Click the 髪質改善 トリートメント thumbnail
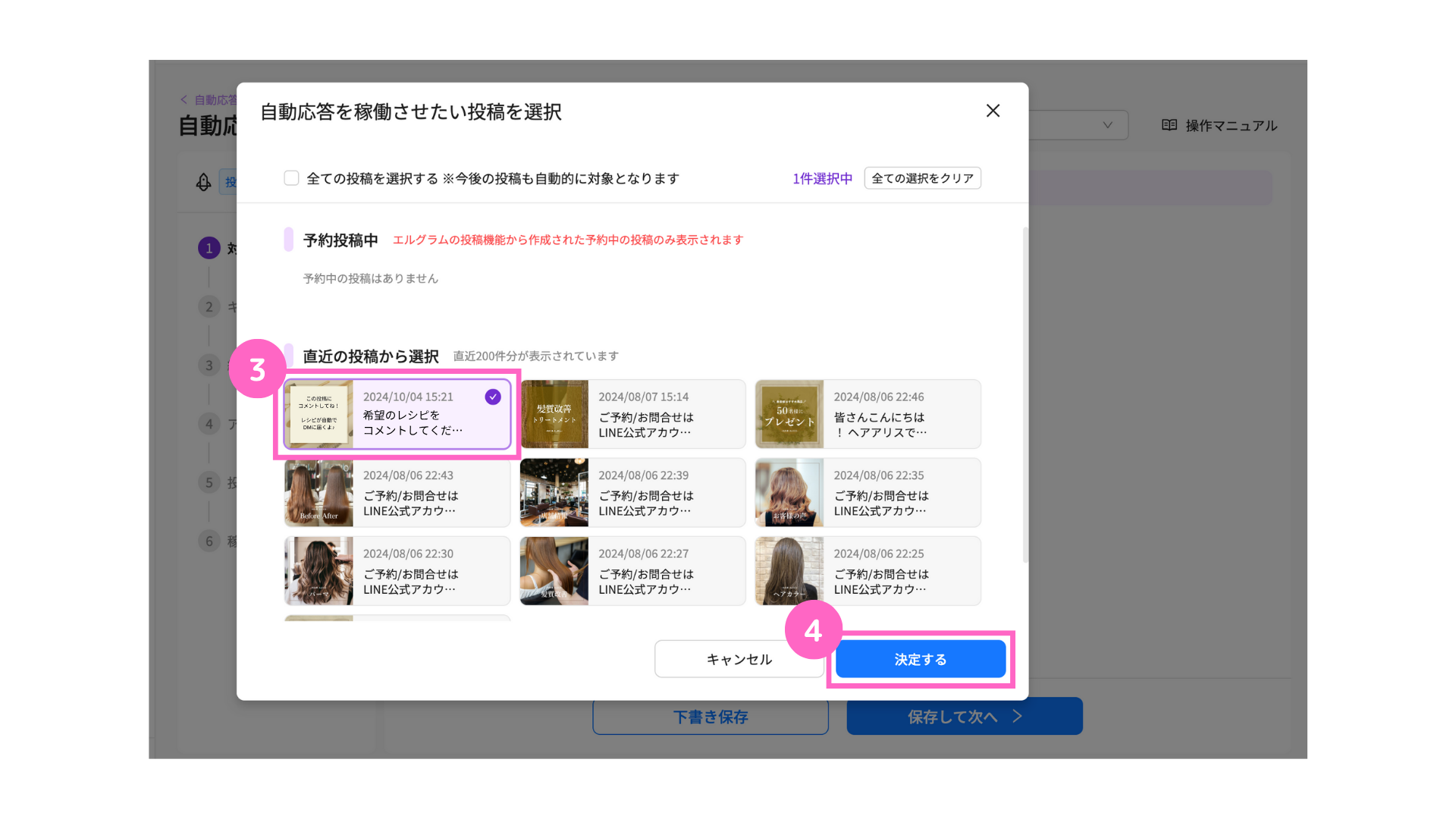This screenshot has height=819, width=1456. pyautogui.click(x=554, y=414)
